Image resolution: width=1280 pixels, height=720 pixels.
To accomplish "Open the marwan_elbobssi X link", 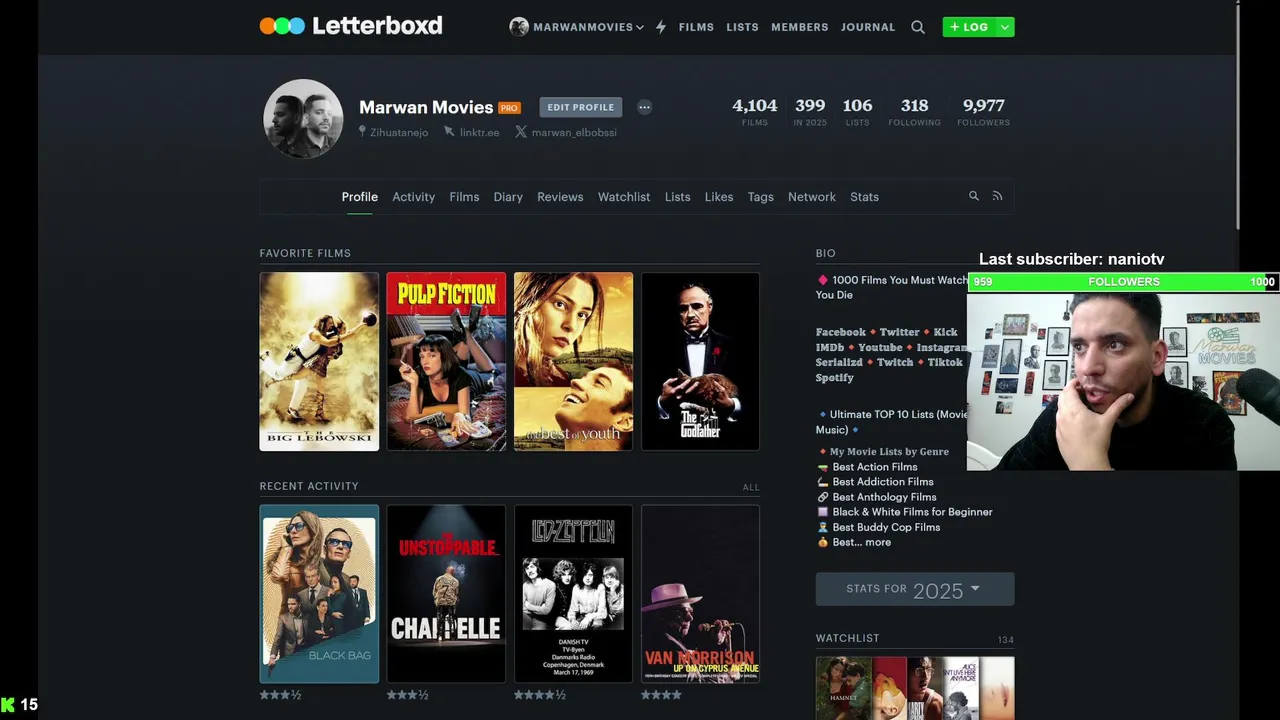I will pos(574,133).
